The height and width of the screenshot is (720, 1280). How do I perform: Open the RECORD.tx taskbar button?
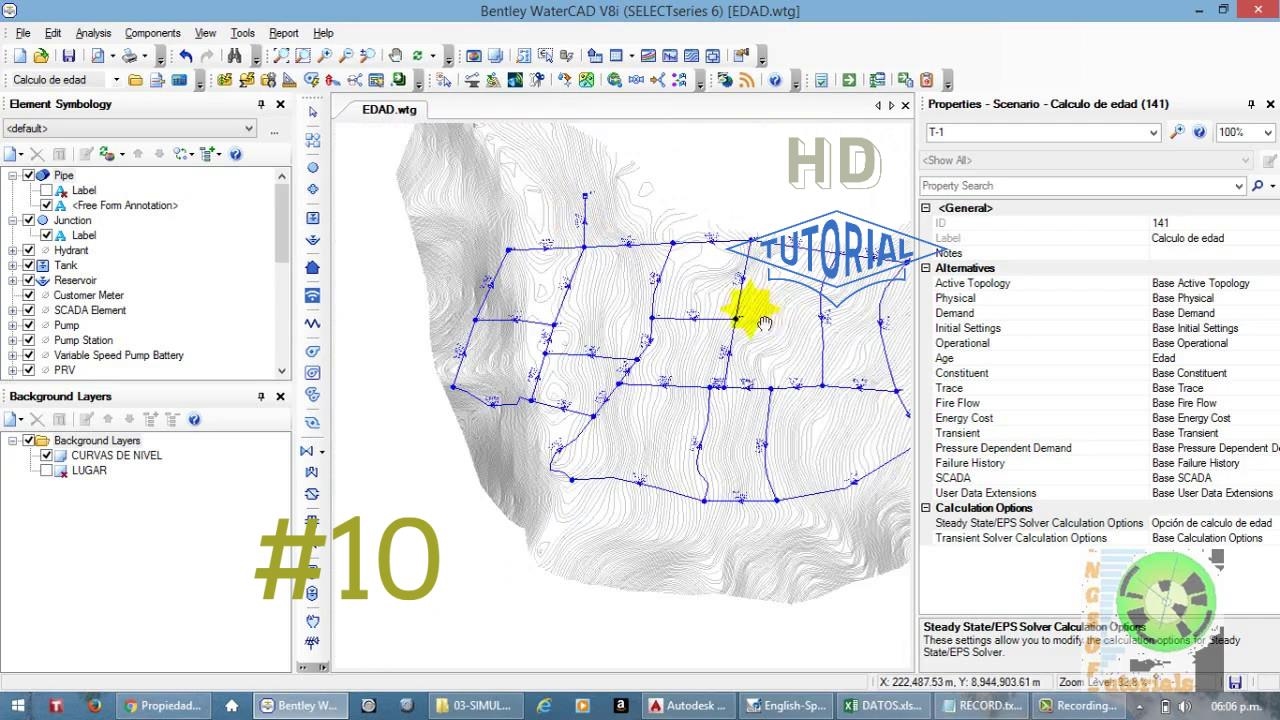pos(980,706)
